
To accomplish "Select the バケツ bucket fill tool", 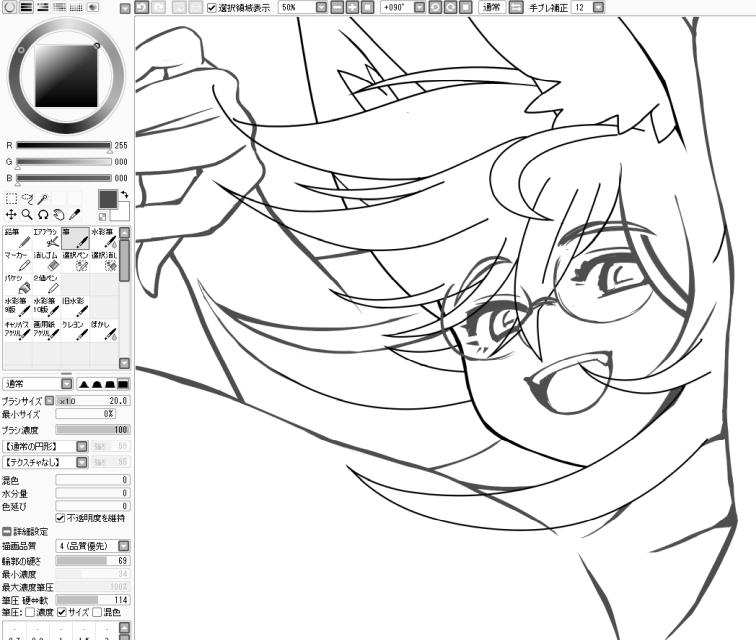I will click(x=18, y=285).
